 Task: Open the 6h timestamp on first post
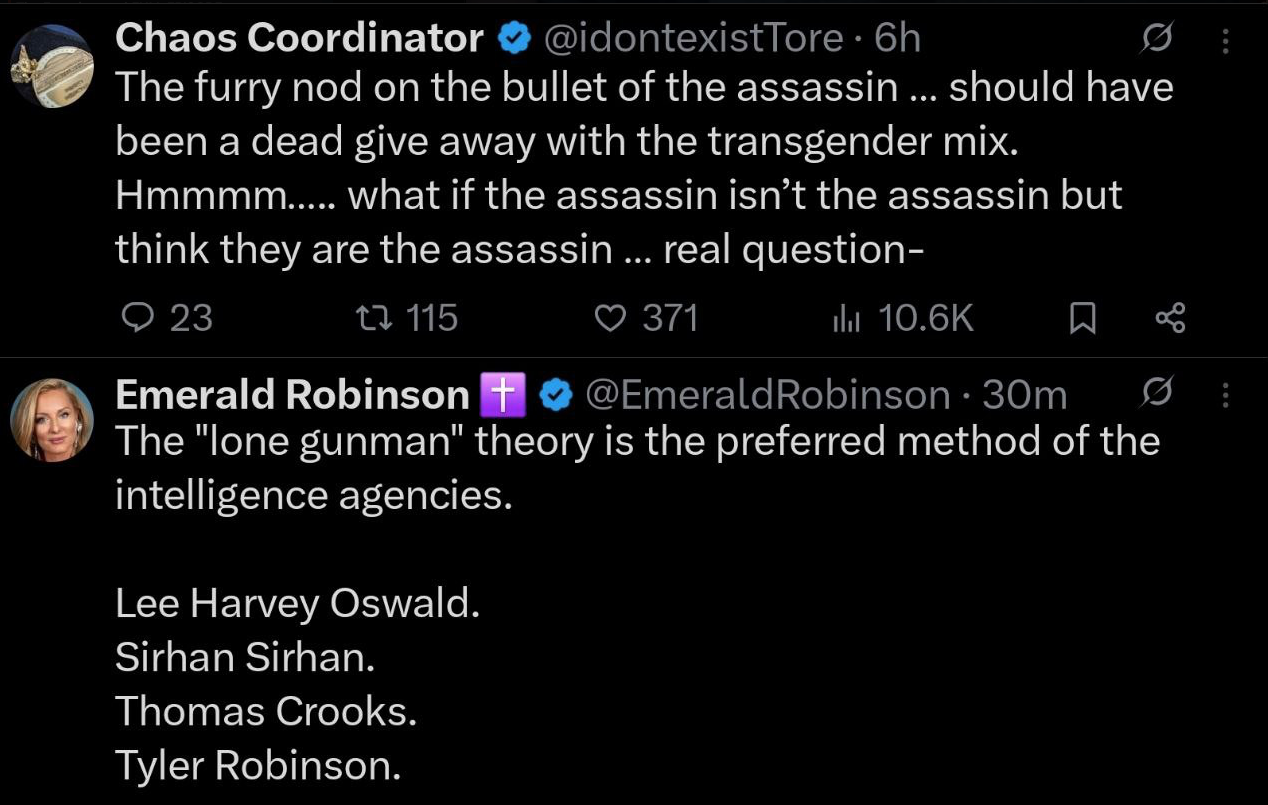[897, 39]
